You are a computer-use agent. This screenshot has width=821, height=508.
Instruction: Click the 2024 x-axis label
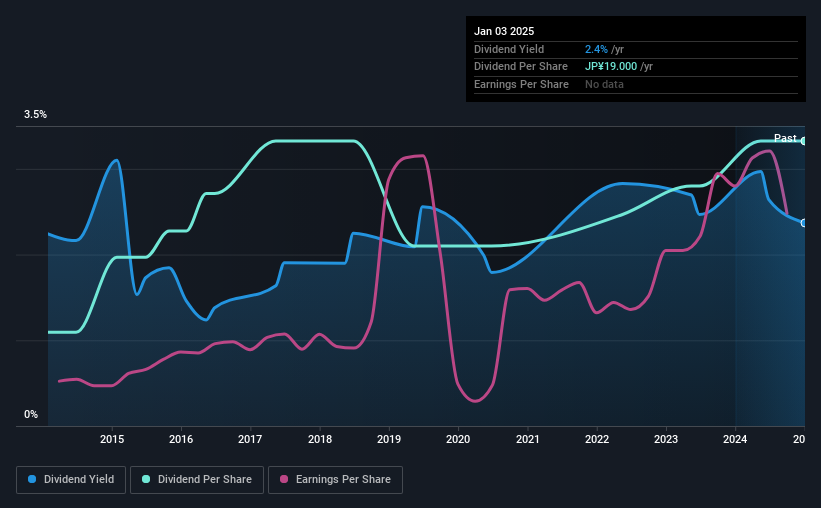pyautogui.click(x=735, y=439)
